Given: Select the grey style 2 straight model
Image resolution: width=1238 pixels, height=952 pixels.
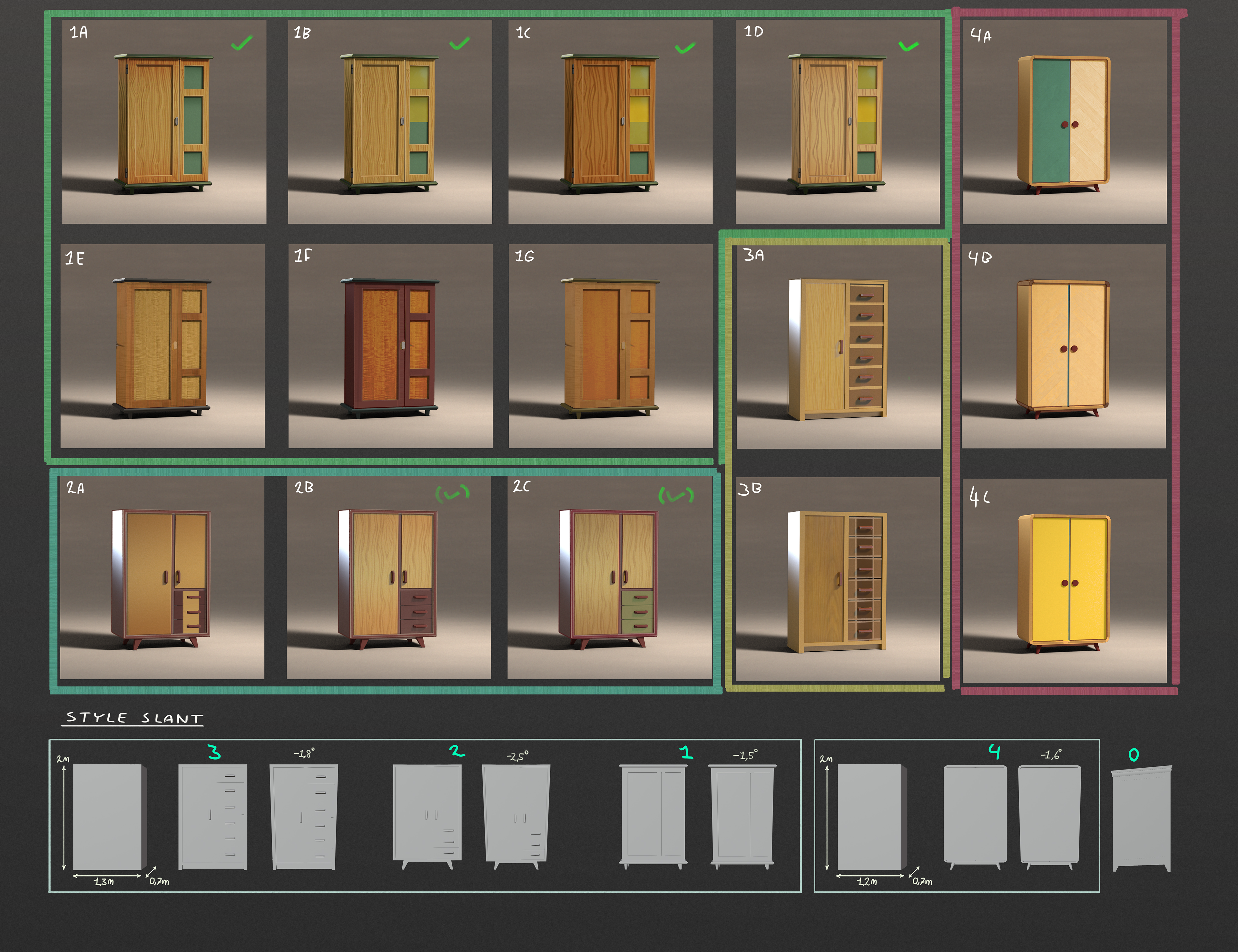Looking at the screenshot, I should pos(427,817).
